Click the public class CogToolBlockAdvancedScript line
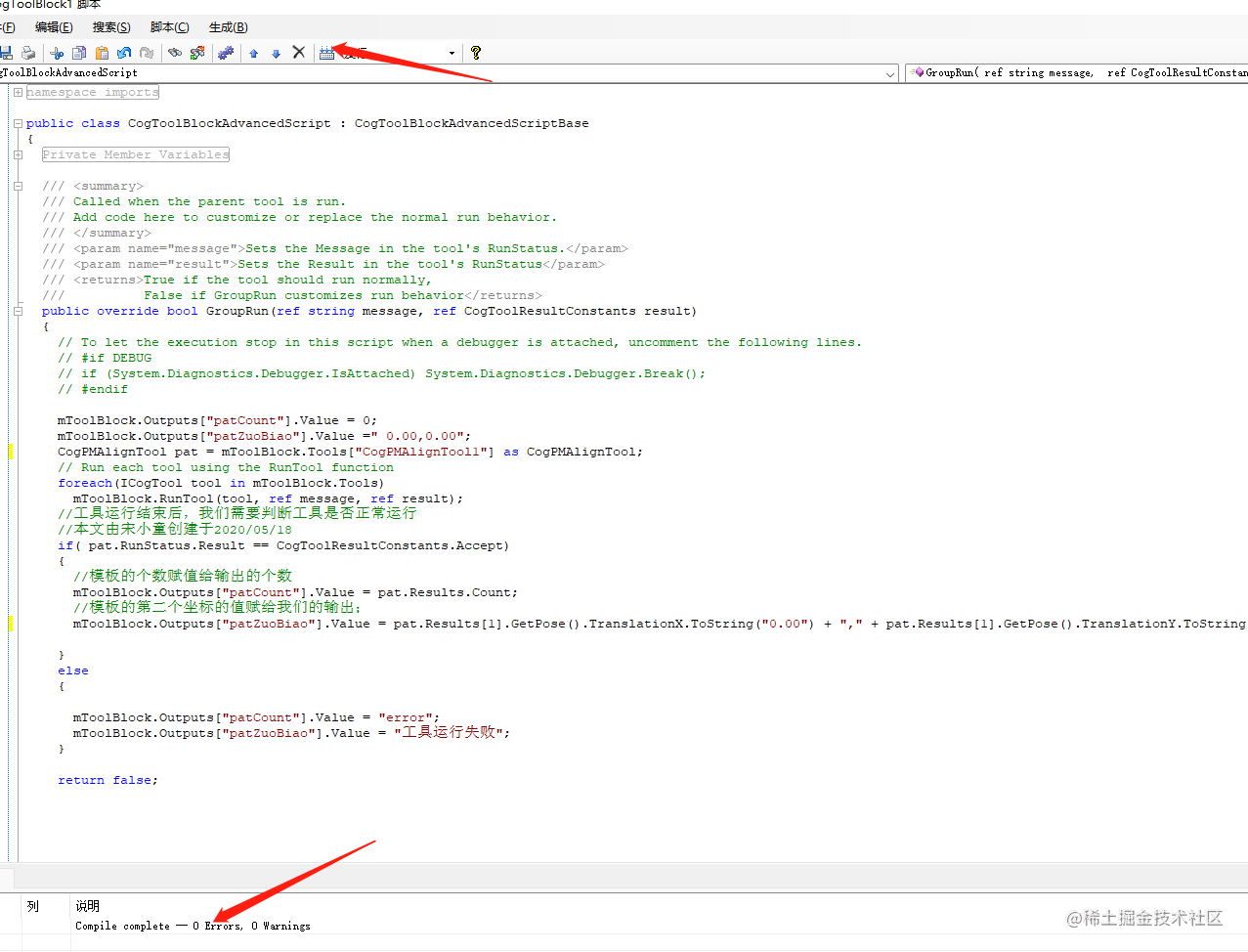 coord(307,123)
